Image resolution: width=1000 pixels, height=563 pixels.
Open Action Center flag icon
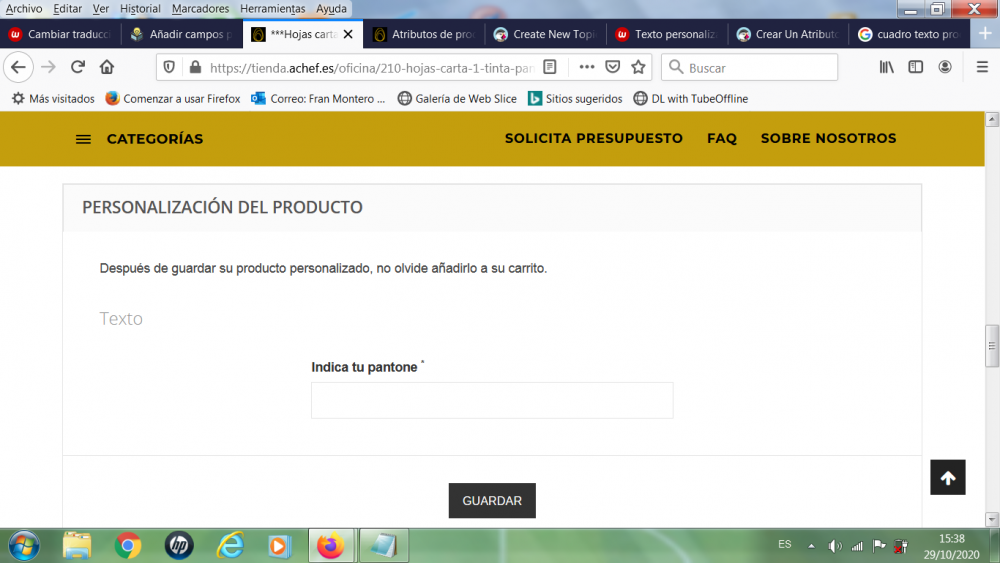(879, 546)
